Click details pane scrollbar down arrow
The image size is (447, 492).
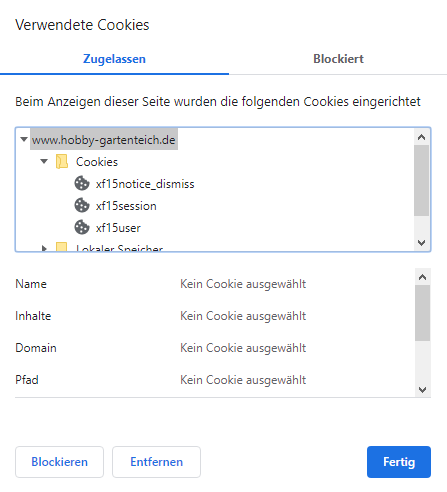[x=423, y=389]
